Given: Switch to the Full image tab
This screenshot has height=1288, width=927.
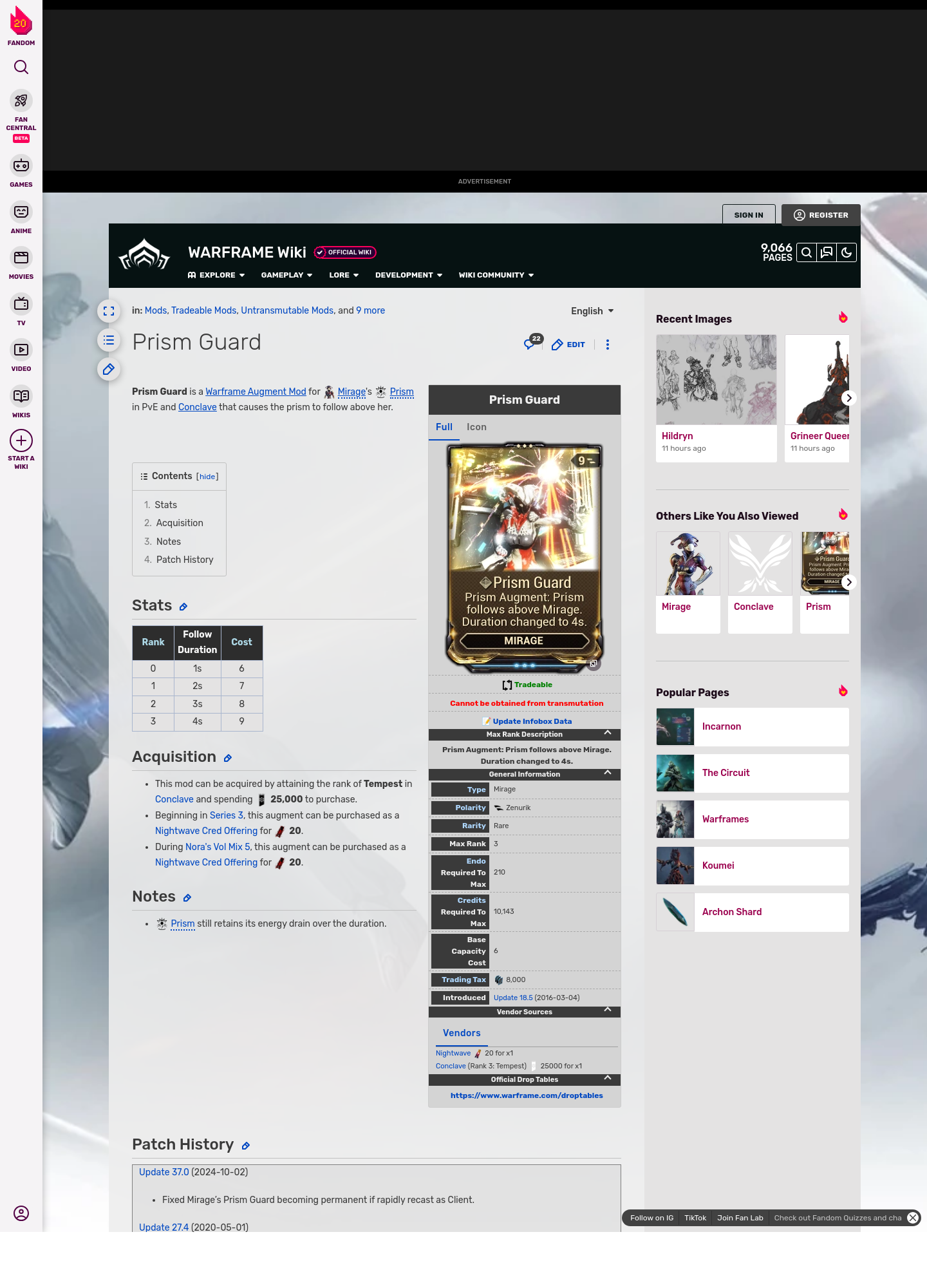Looking at the screenshot, I should tap(444, 427).
